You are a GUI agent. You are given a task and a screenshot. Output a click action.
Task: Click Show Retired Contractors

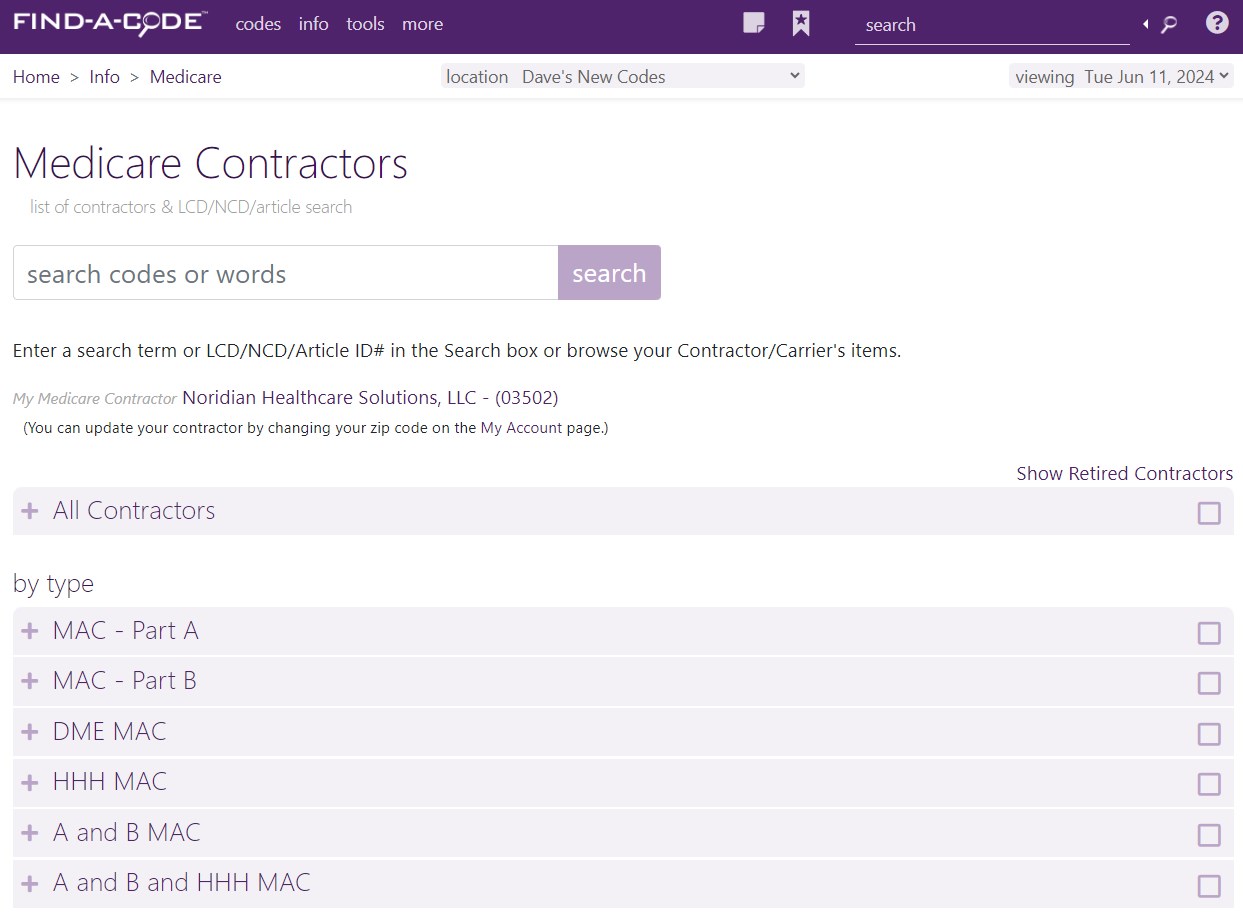[1125, 473]
